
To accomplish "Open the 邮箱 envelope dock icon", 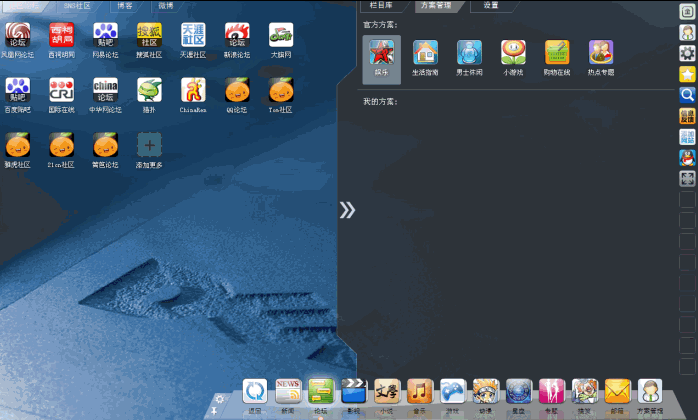I will pos(617,391).
